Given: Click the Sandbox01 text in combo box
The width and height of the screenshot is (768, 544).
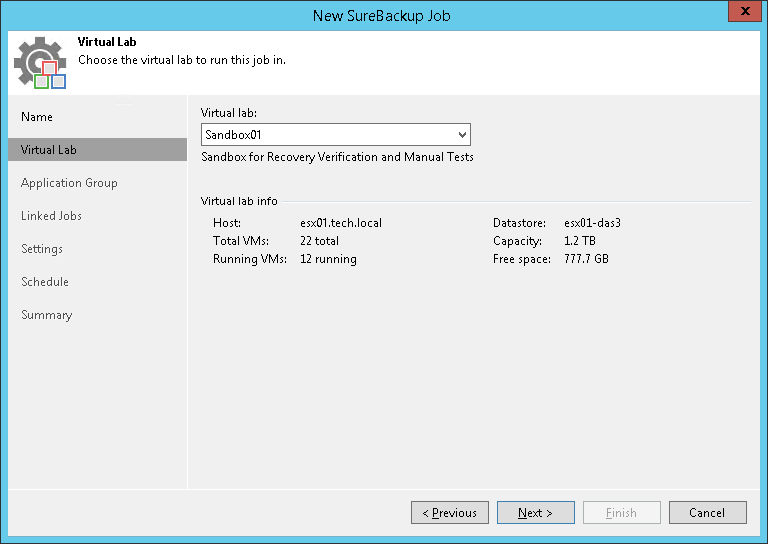Looking at the screenshot, I should tap(233, 134).
